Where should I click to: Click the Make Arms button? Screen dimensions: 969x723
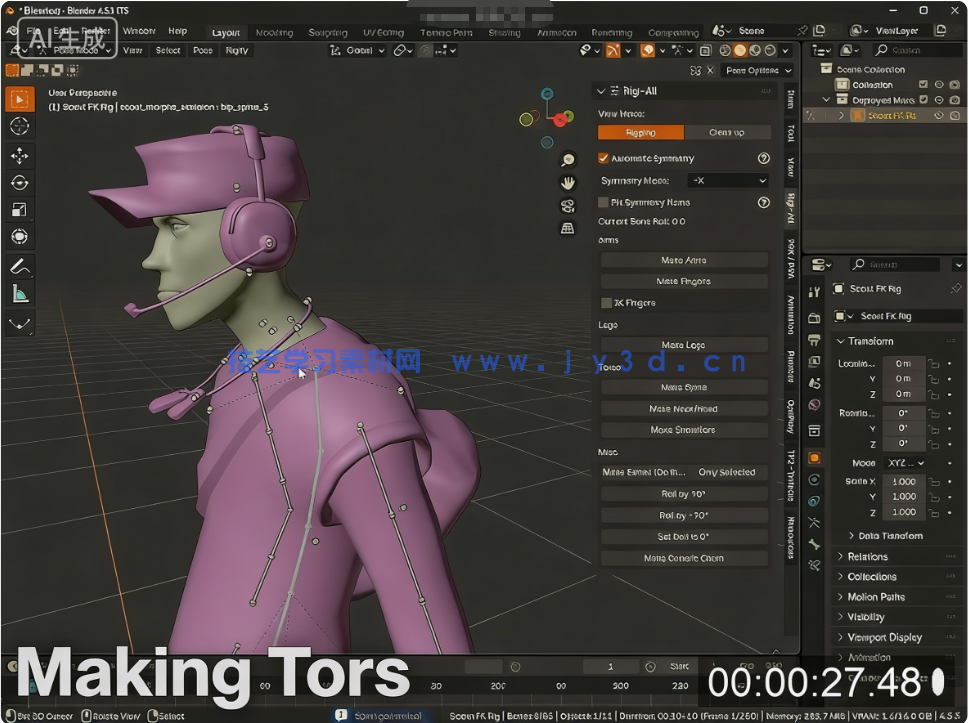[684, 259]
